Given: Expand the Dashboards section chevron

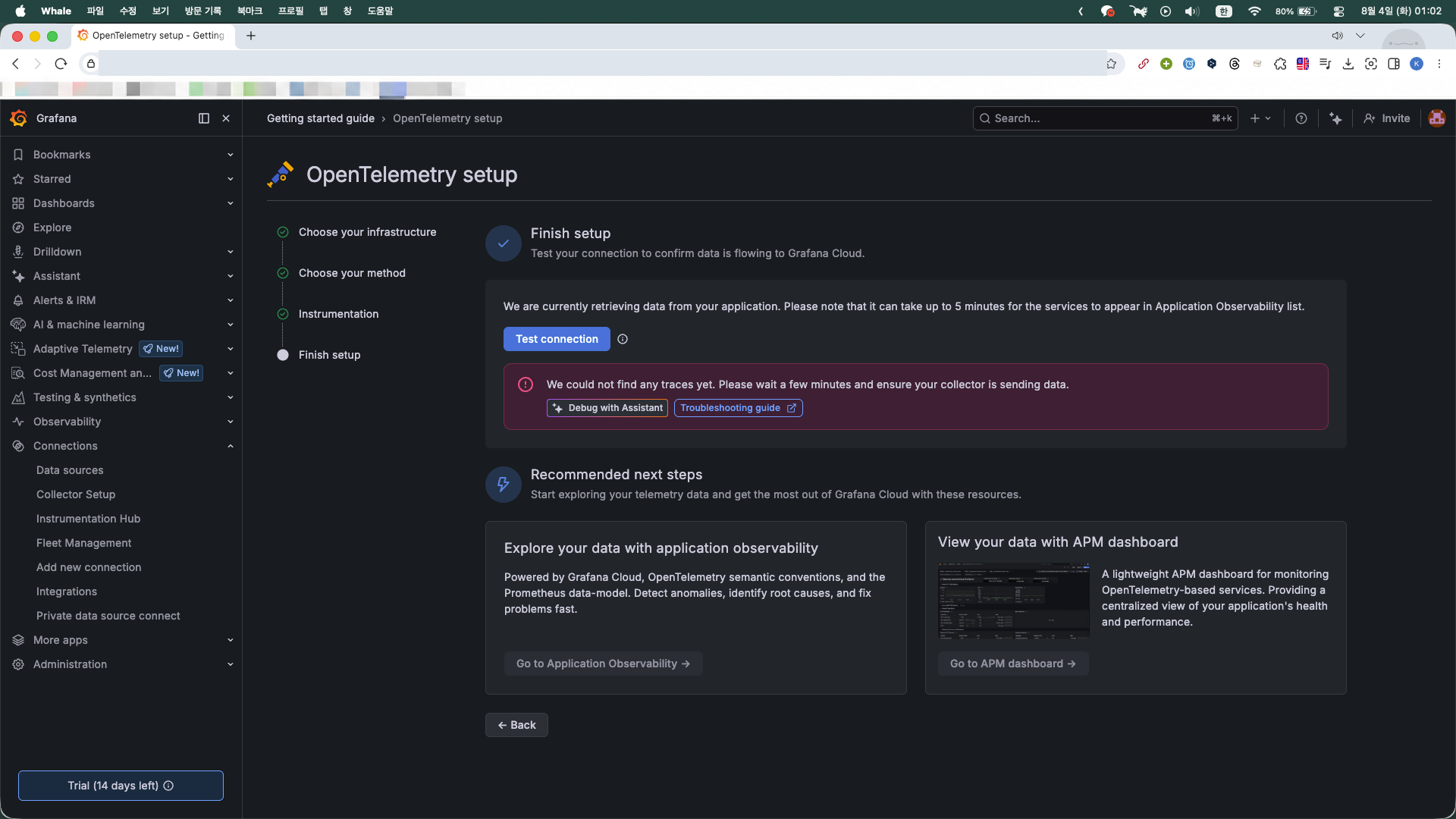Looking at the screenshot, I should (x=230, y=203).
